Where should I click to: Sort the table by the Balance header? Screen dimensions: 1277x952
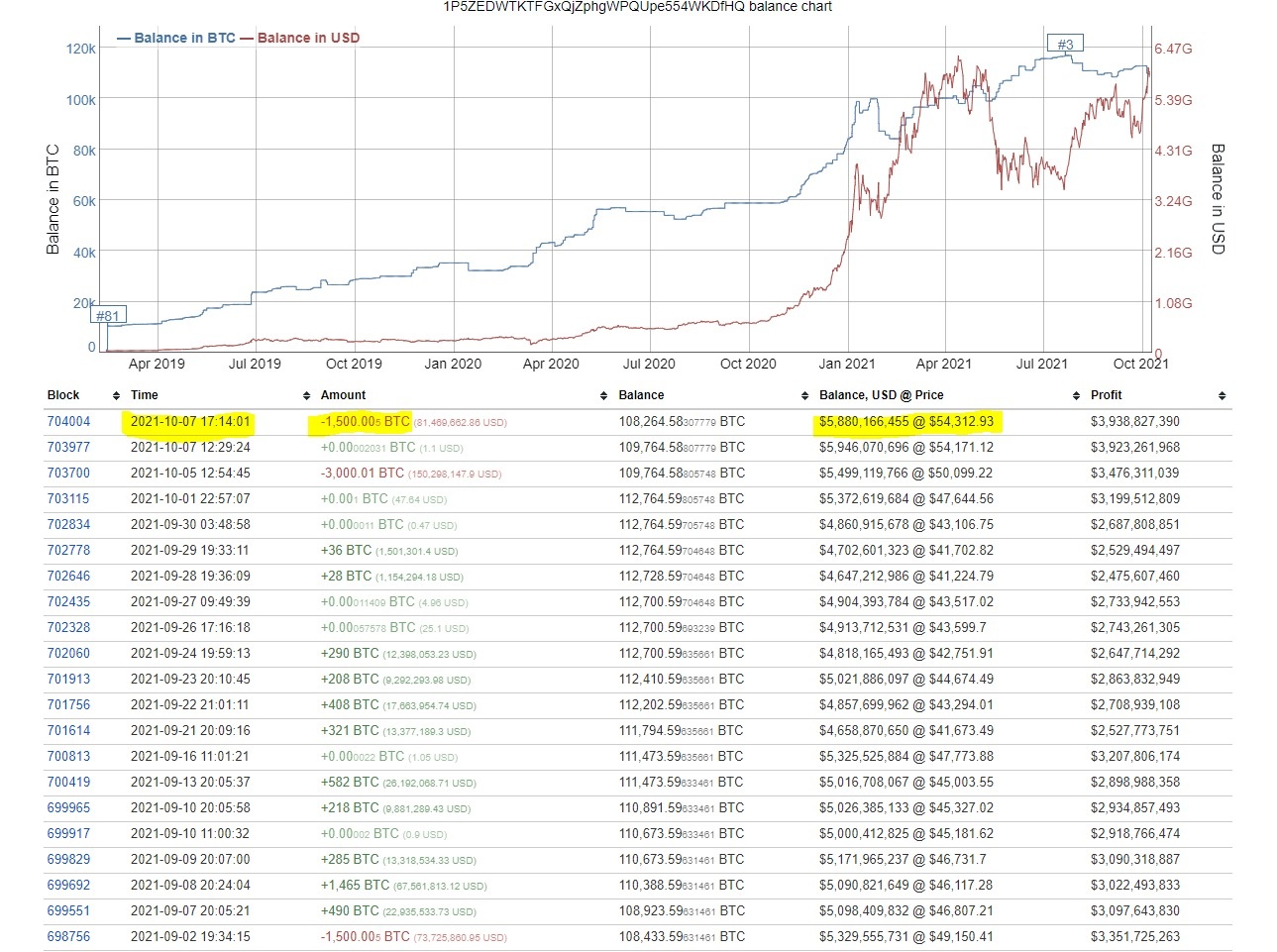point(641,394)
